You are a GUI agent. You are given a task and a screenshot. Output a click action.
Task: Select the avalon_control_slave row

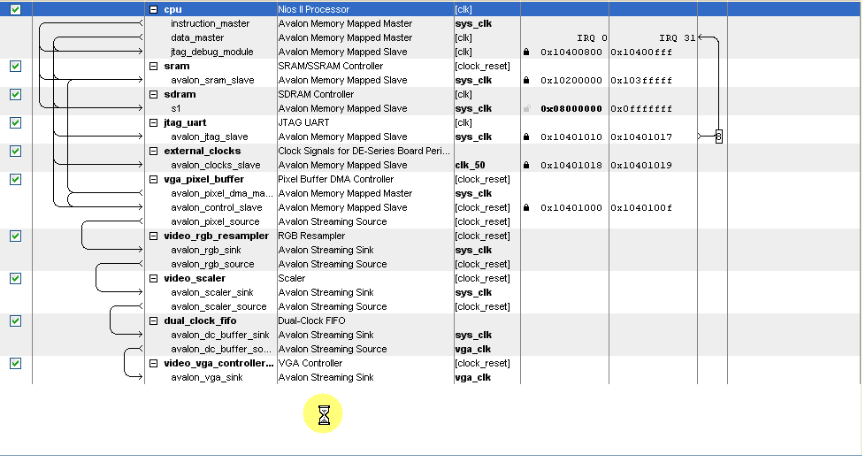(x=216, y=208)
